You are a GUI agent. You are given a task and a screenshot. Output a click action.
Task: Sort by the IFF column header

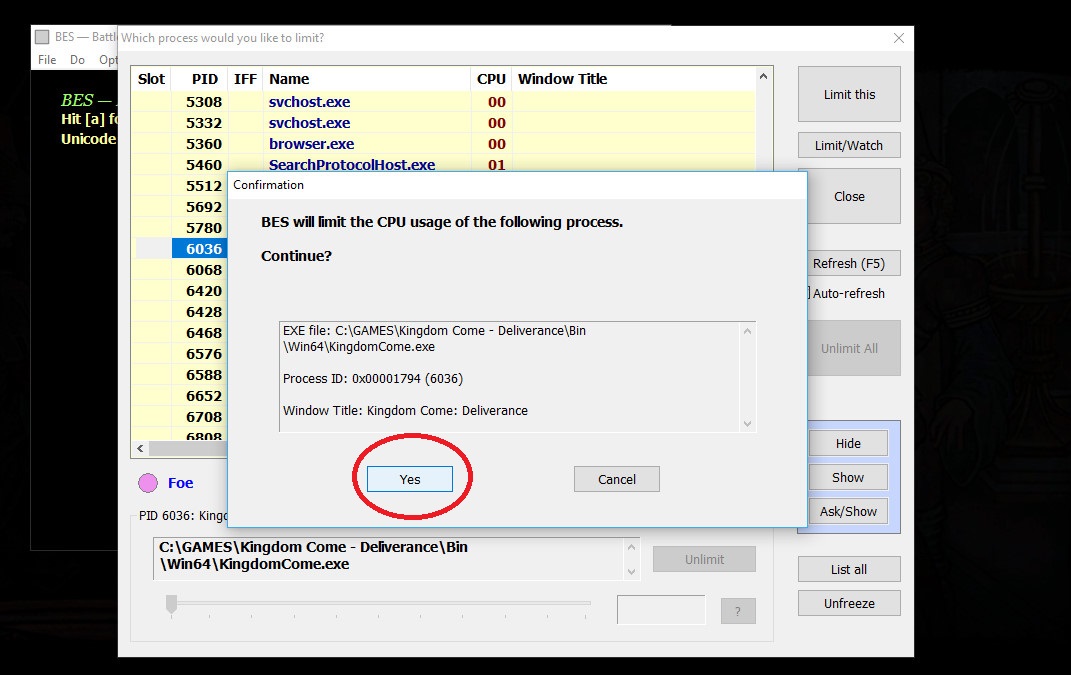tap(245, 79)
